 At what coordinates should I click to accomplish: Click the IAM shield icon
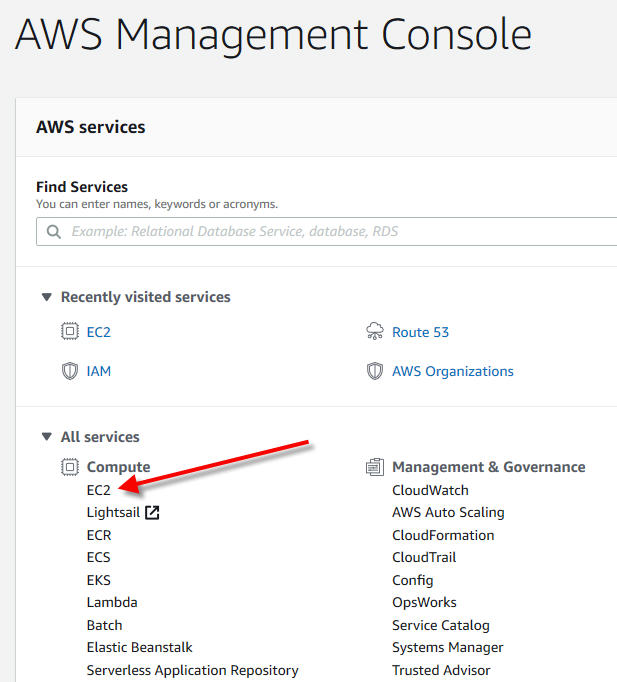click(x=69, y=371)
